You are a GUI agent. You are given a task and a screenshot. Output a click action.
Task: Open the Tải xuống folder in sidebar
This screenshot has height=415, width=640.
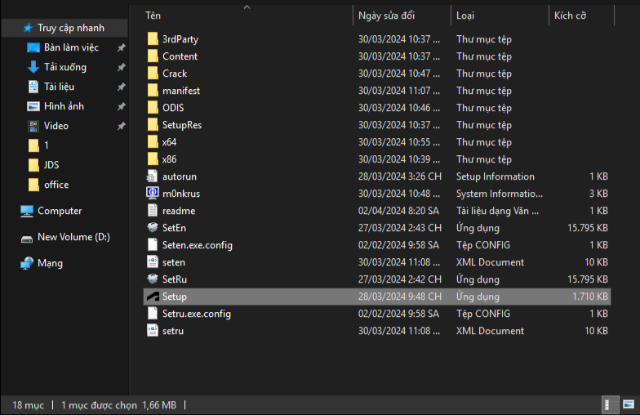pos(64,67)
